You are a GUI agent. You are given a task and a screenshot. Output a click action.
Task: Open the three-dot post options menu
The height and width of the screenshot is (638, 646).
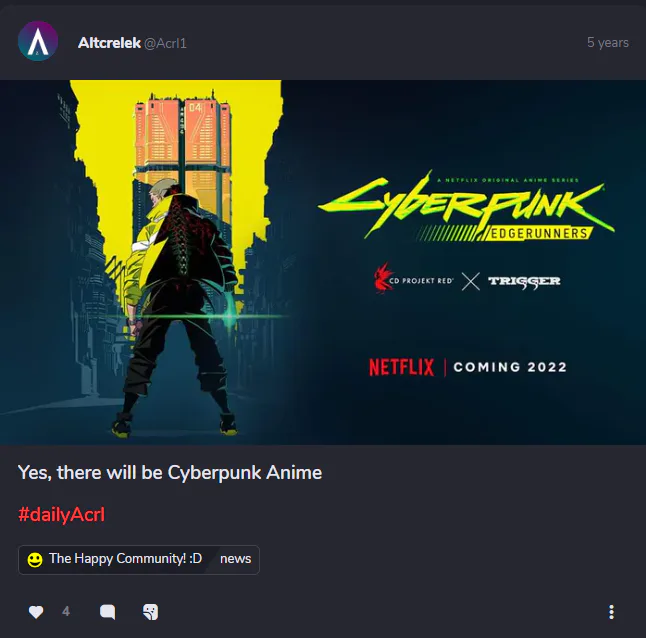pyautogui.click(x=611, y=612)
